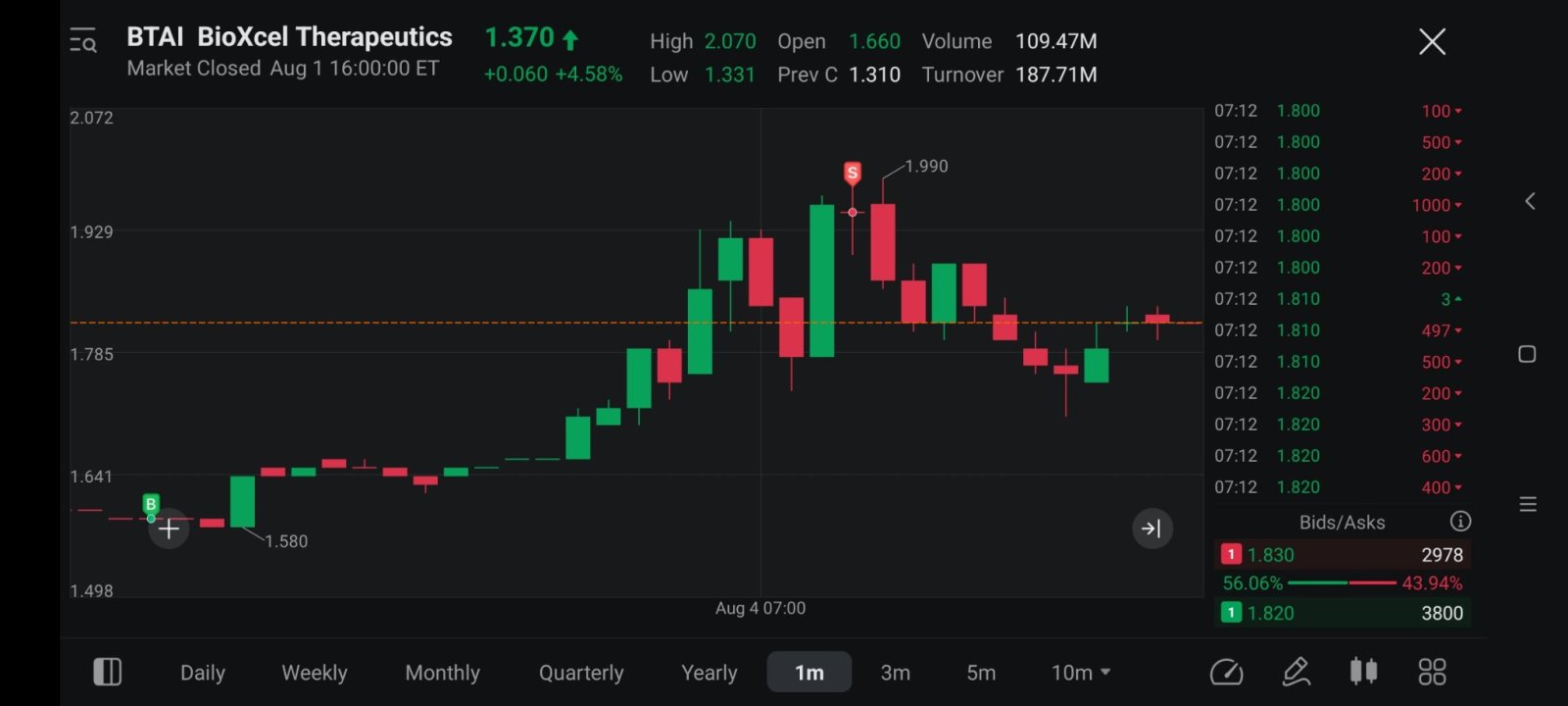
Task: Switch to the Daily timeframe
Action: pyautogui.click(x=203, y=673)
